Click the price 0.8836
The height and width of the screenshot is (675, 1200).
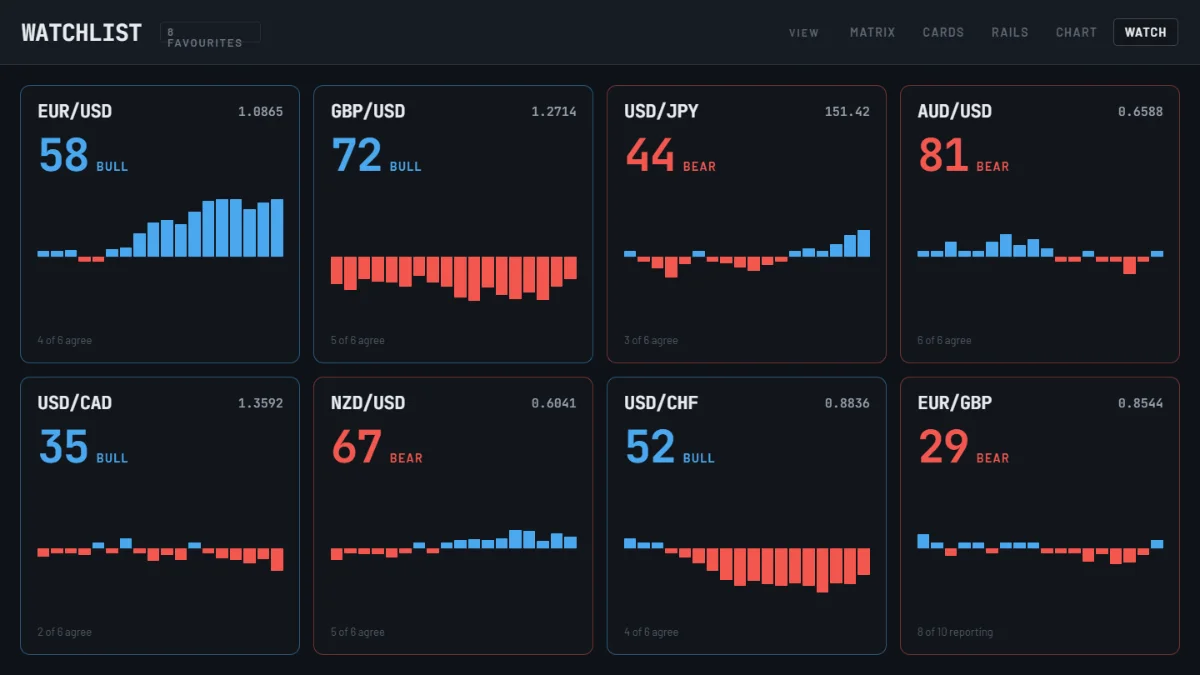click(847, 404)
